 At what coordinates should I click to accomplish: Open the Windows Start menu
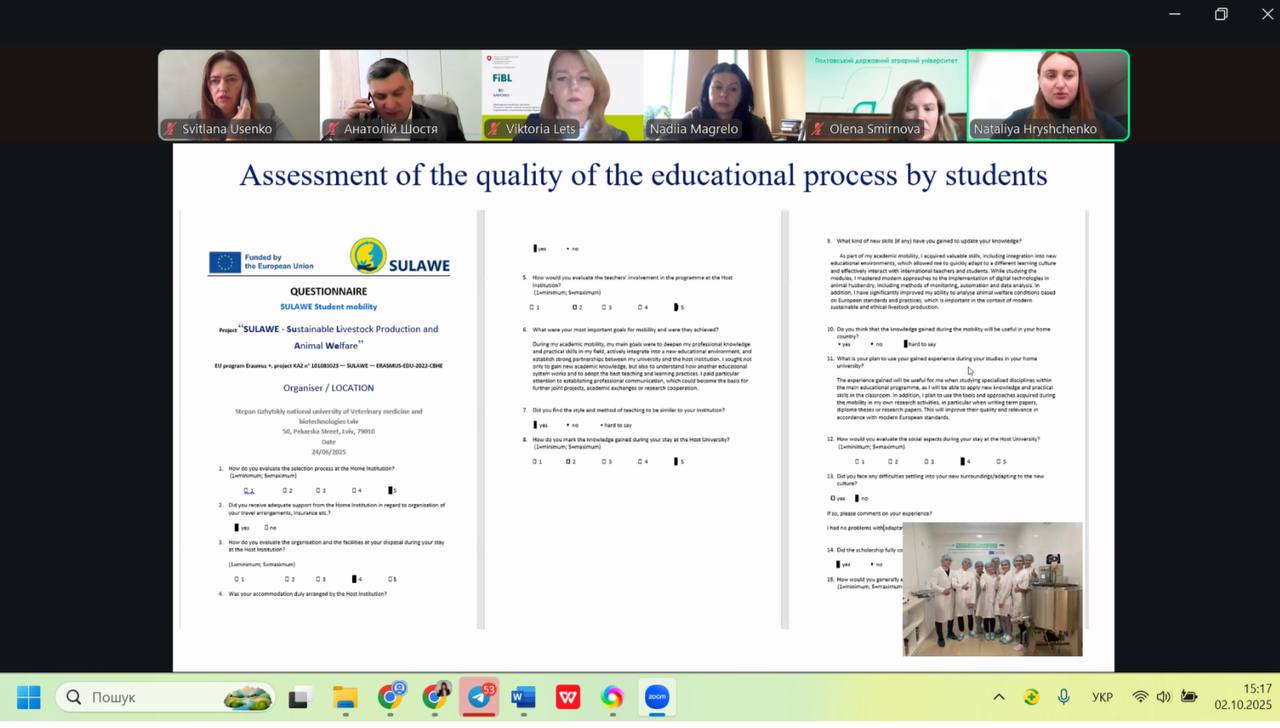point(29,697)
